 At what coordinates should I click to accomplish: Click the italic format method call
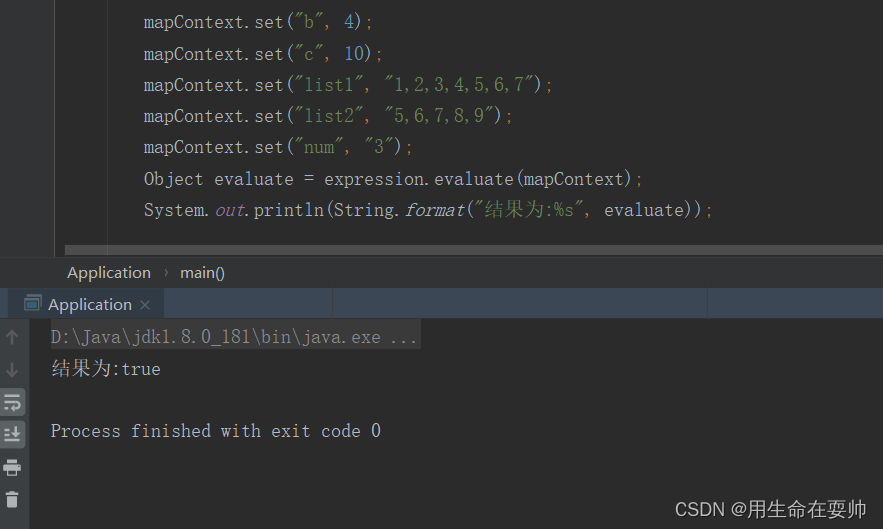point(435,210)
